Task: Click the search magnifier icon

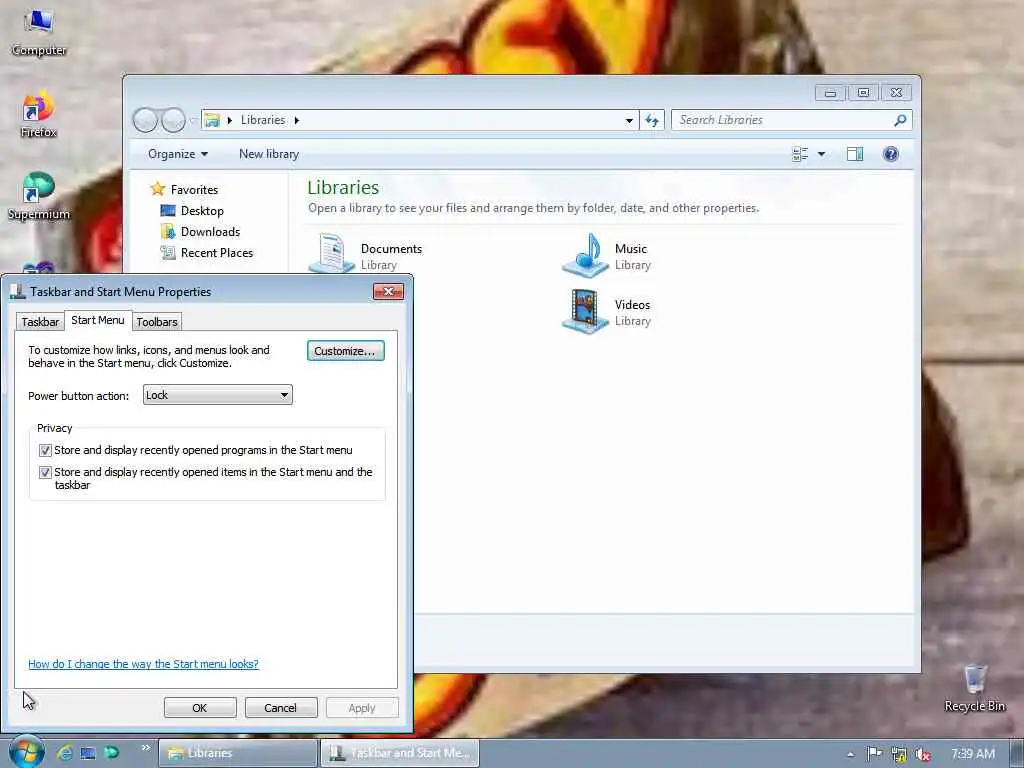Action: click(901, 120)
